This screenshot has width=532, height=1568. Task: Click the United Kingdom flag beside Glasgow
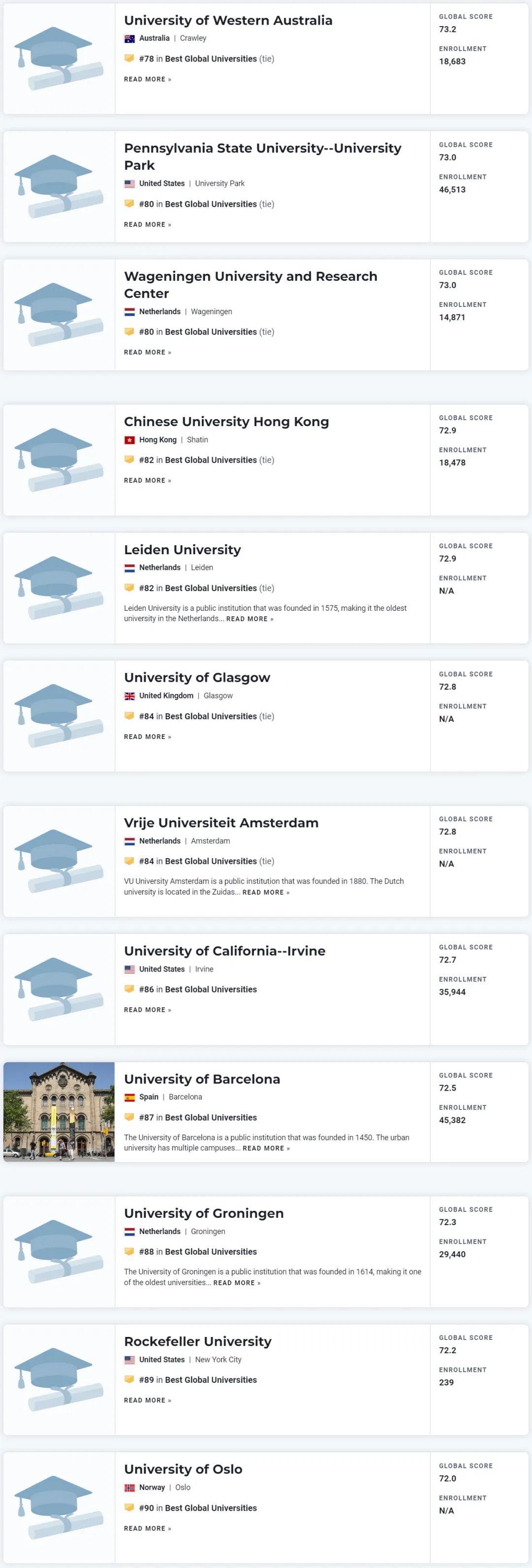129,696
